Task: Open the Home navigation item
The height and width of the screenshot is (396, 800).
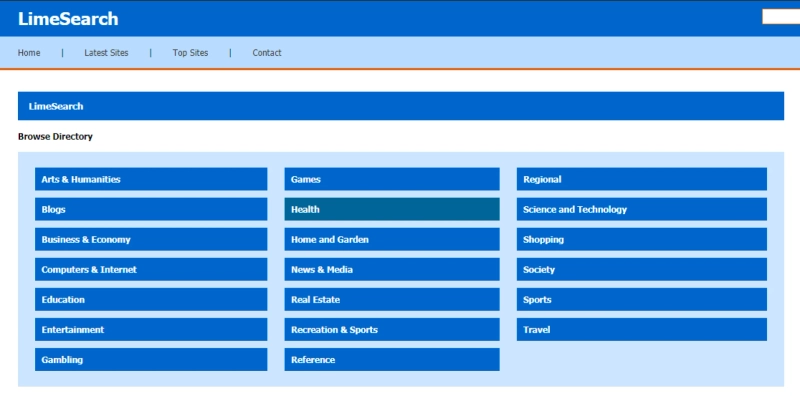Action: (x=29, y=53)
